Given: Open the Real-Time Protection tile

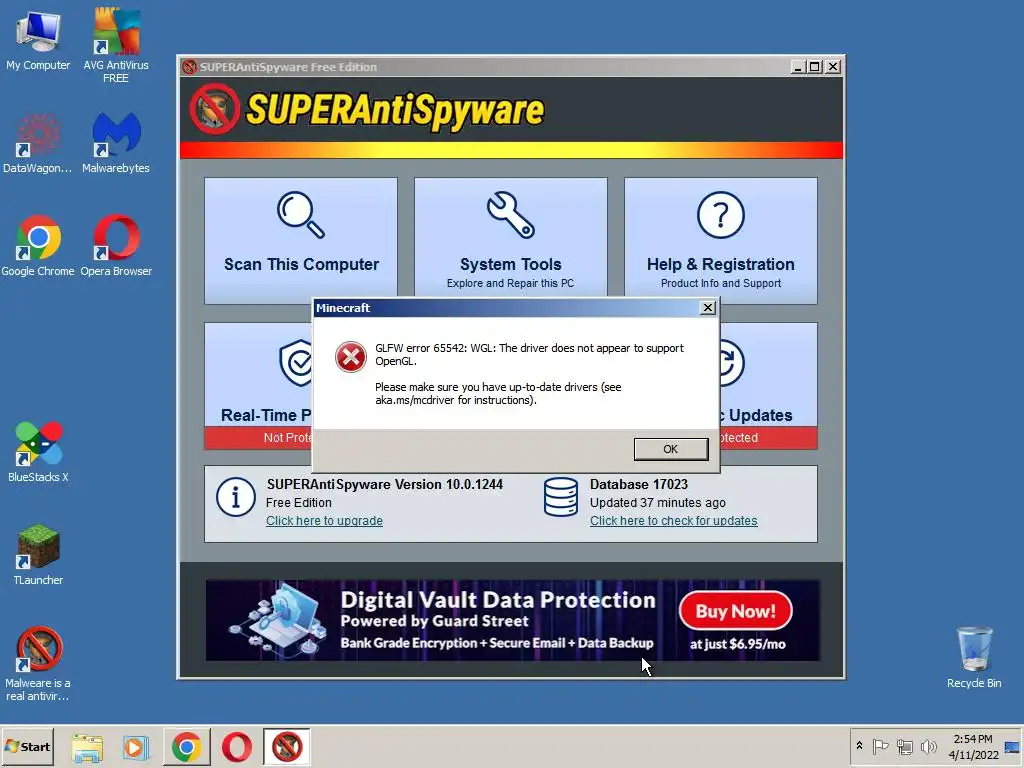Looking at the screenshot, I should (x=258, y=385).
